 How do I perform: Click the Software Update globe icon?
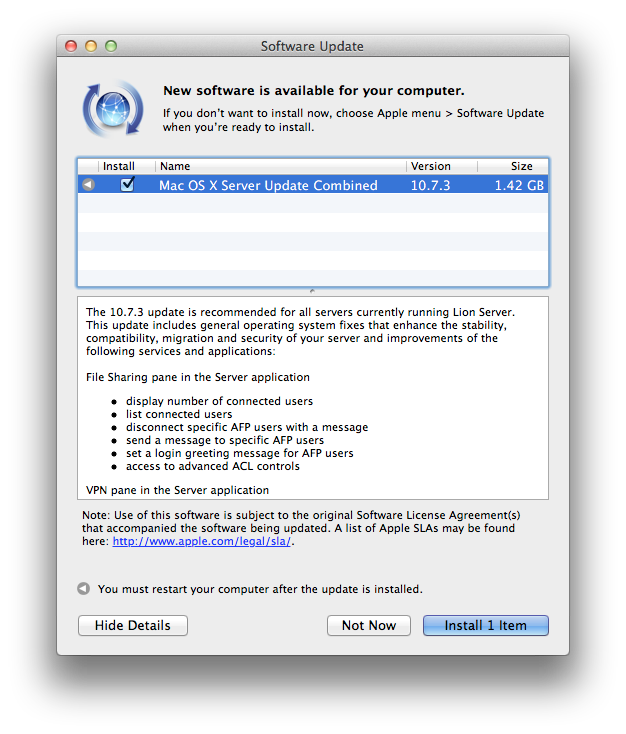113,109
